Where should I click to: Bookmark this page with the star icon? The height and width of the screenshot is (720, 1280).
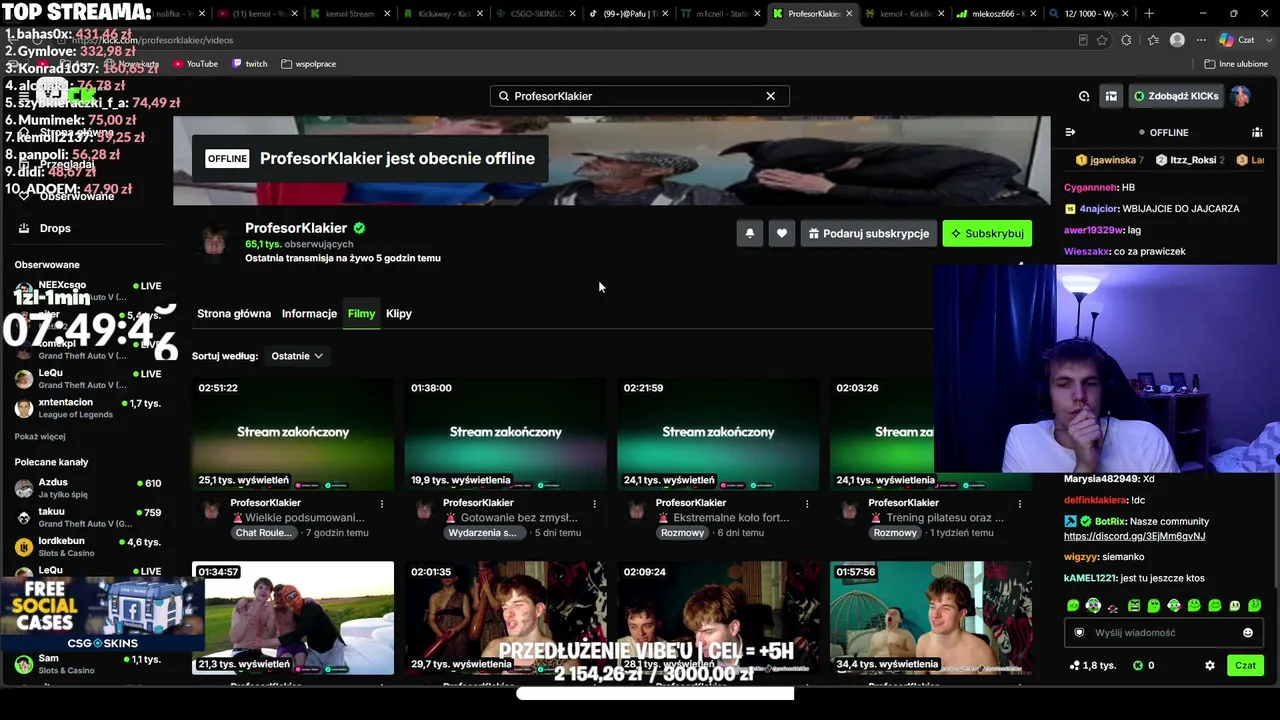coord(1102,40)
